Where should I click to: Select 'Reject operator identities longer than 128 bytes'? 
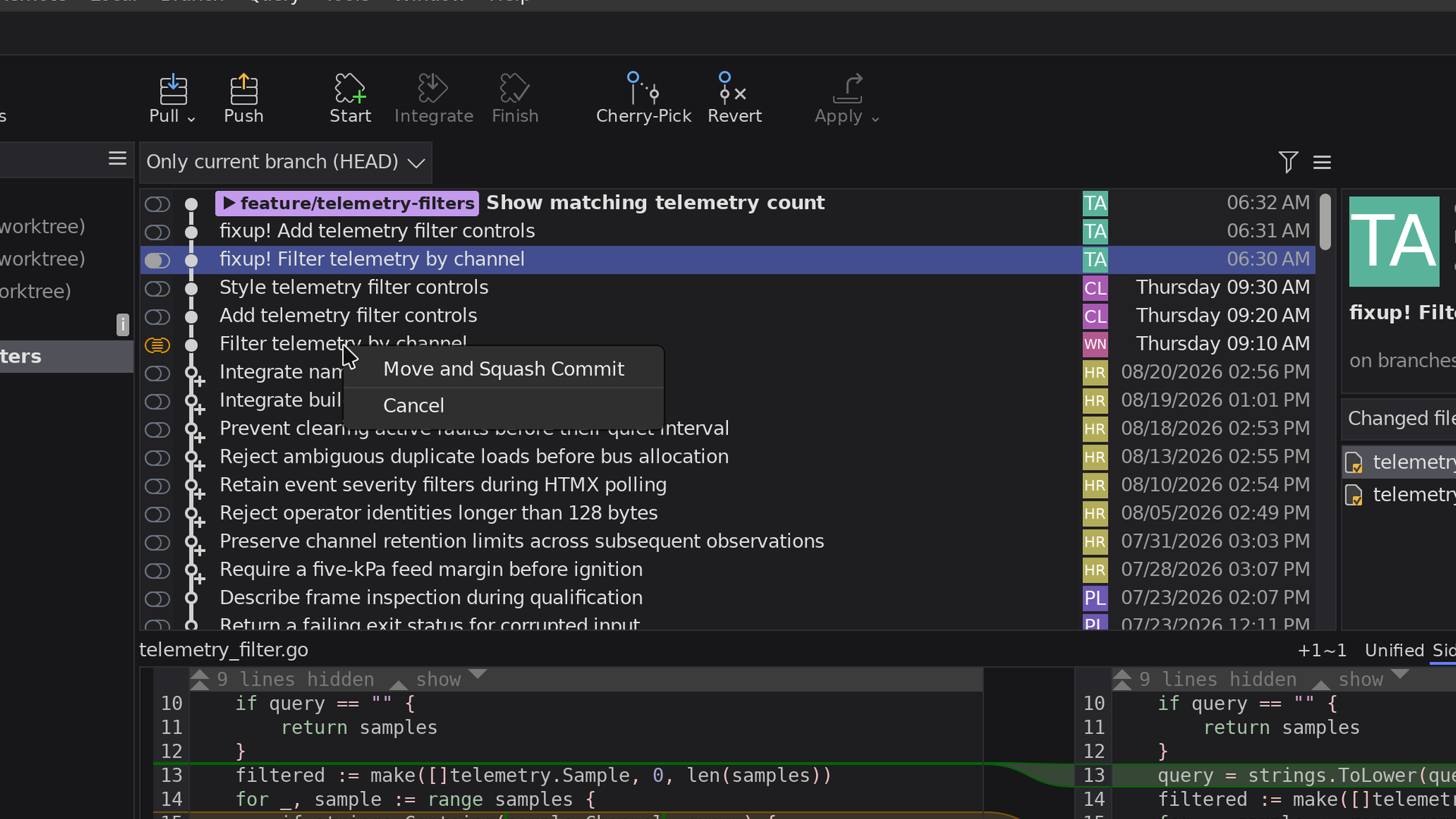tap(728, 513)
